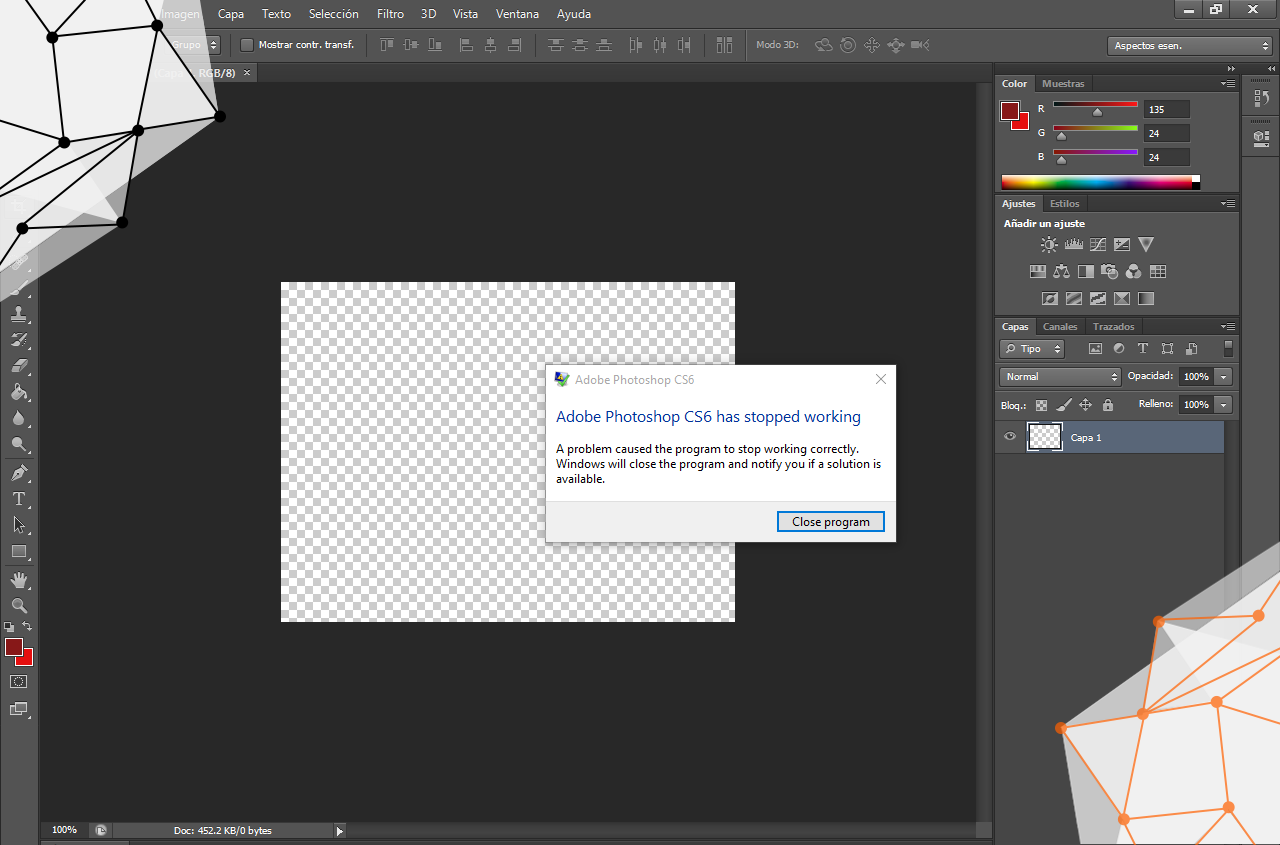Select the Clone Stamp tool
The image size is (1280, 845).
(x=19, y=314)
